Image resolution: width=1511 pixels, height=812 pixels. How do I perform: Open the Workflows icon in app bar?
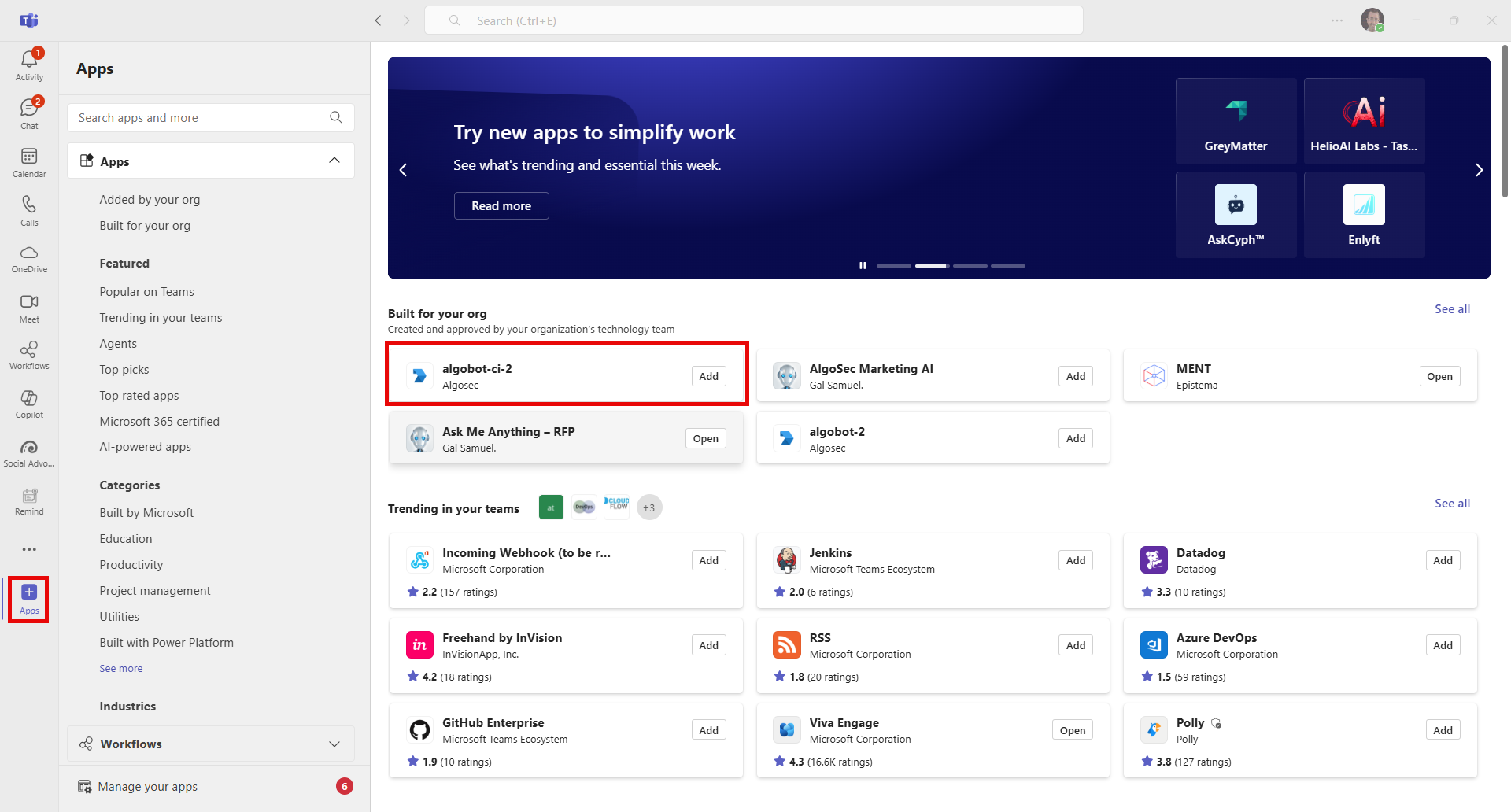pyautogui.click(x=29, y=355)
